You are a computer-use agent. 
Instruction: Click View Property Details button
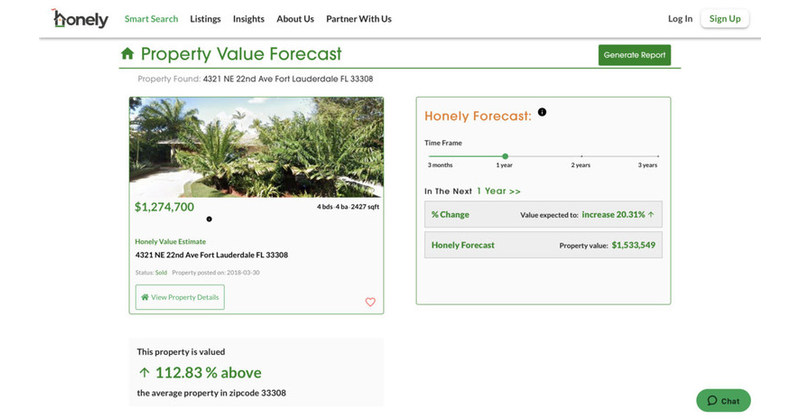(x=180, y=297)
